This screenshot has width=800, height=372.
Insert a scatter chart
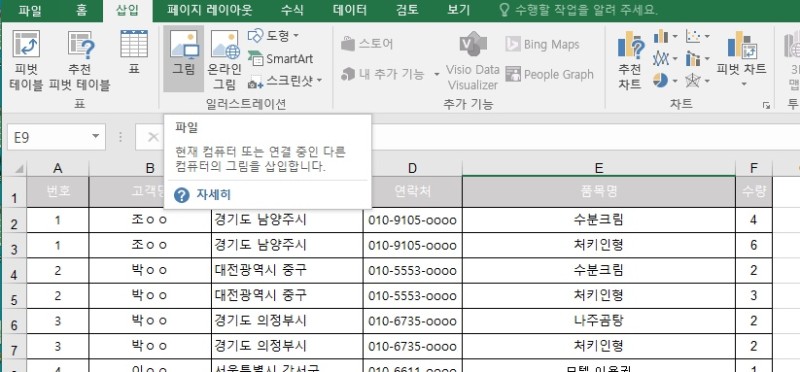(698, 36)
